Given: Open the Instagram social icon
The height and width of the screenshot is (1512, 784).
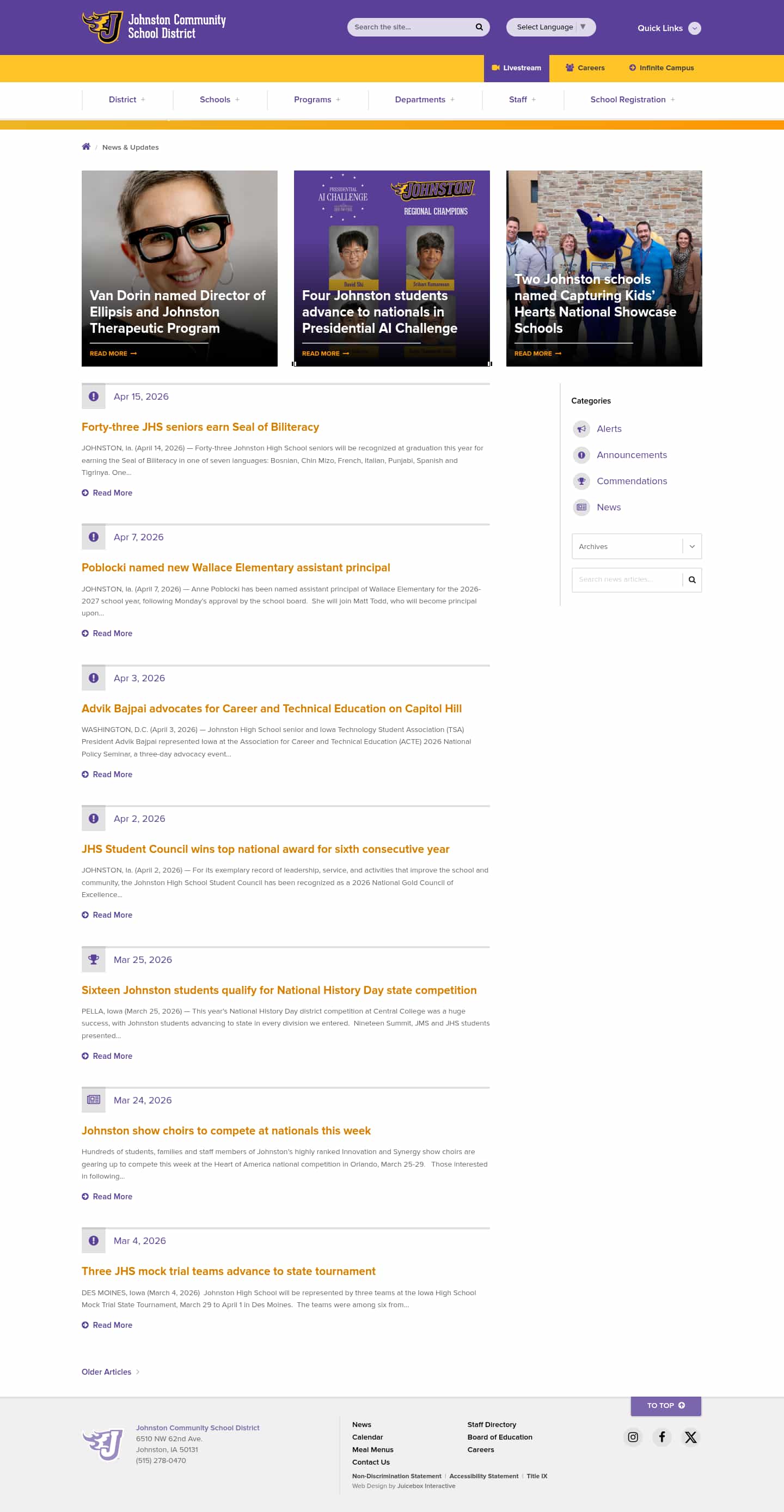Looking at the screenshot, I should pyautogui.click(x=633, y=1437).
